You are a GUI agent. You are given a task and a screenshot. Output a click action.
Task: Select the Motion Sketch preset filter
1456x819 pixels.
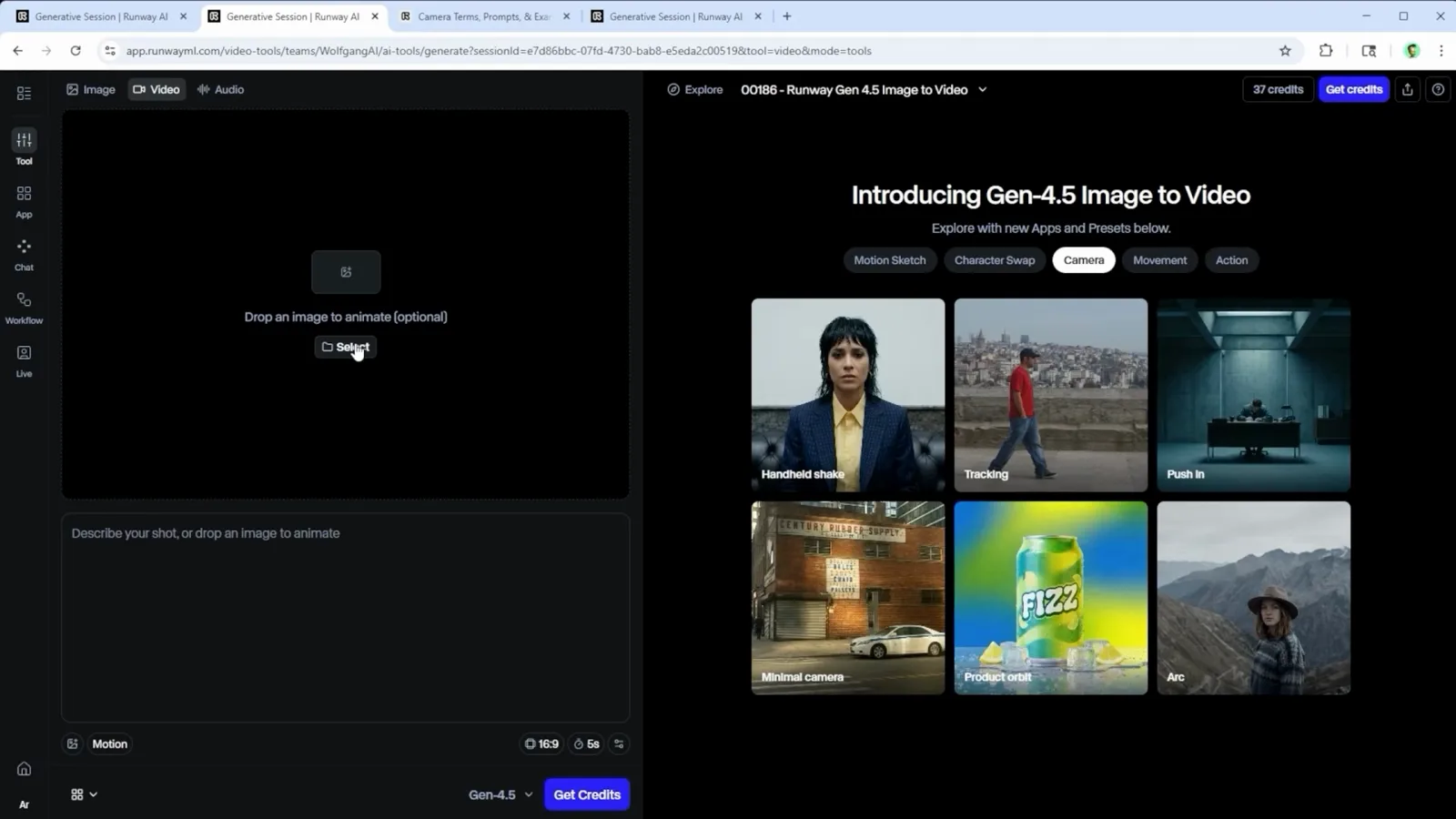(x=889, y=260)
